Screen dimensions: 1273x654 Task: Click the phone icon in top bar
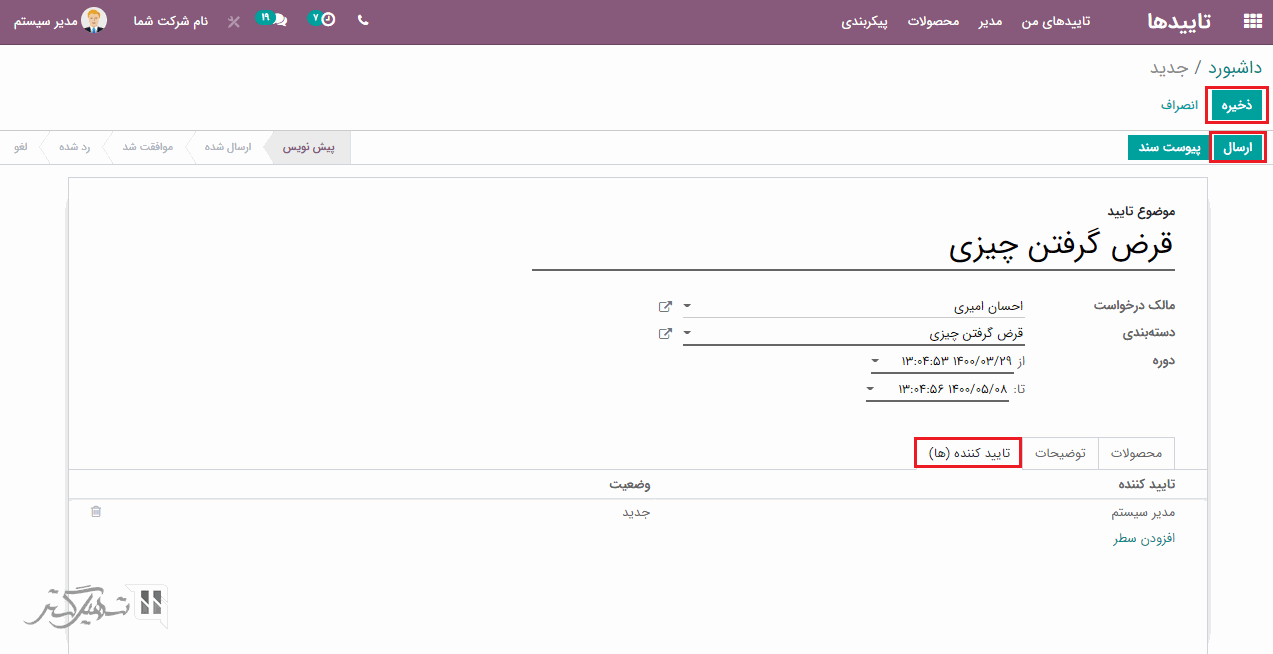click(362, 20)
